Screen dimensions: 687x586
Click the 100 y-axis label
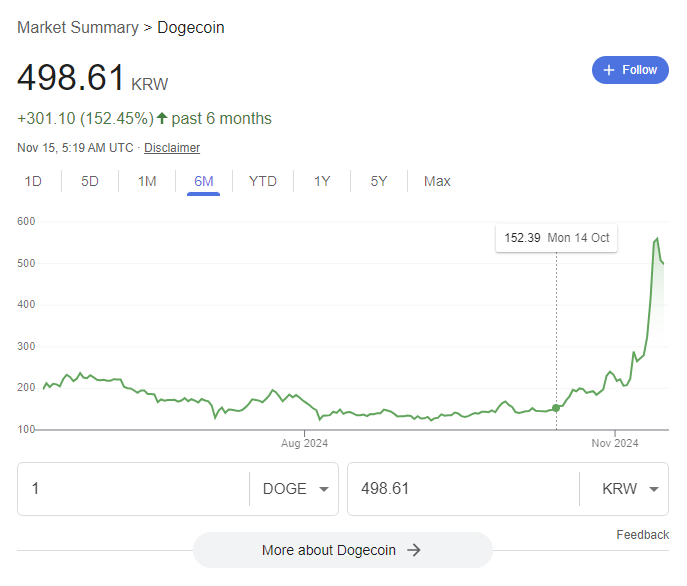(x=26, y=429)
